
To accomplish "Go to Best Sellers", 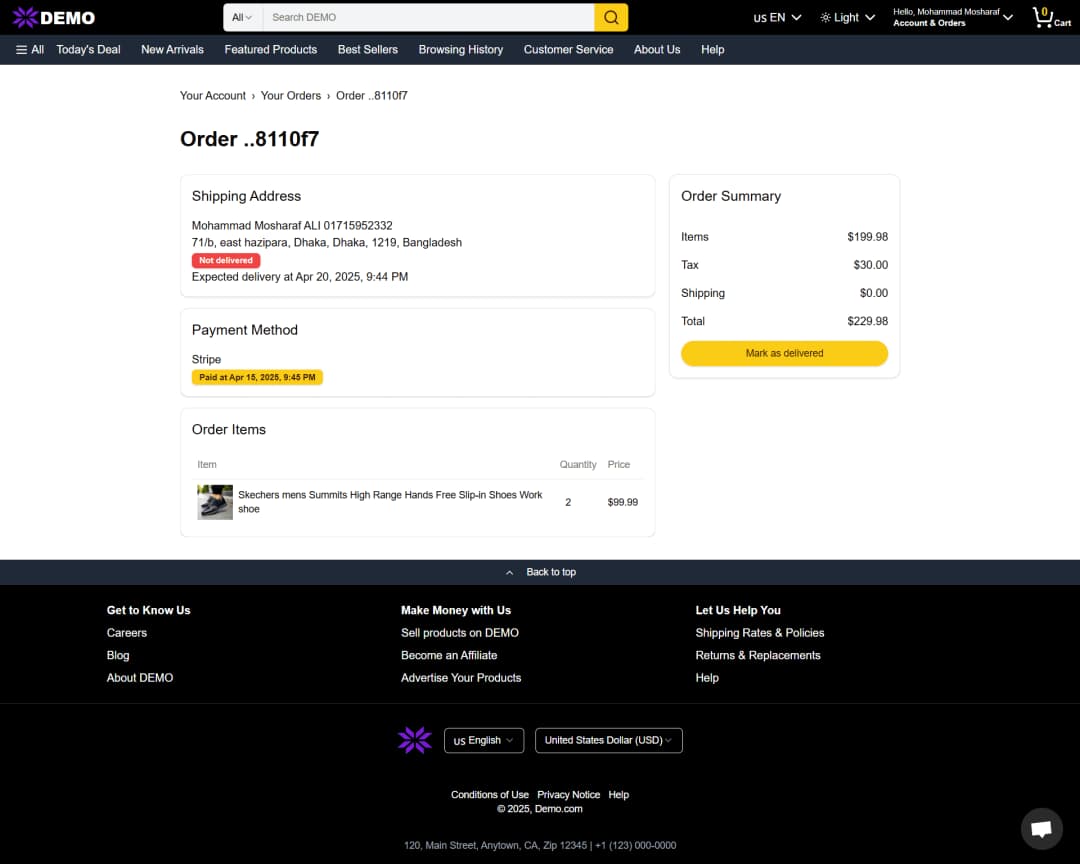I will coord(368,50).
